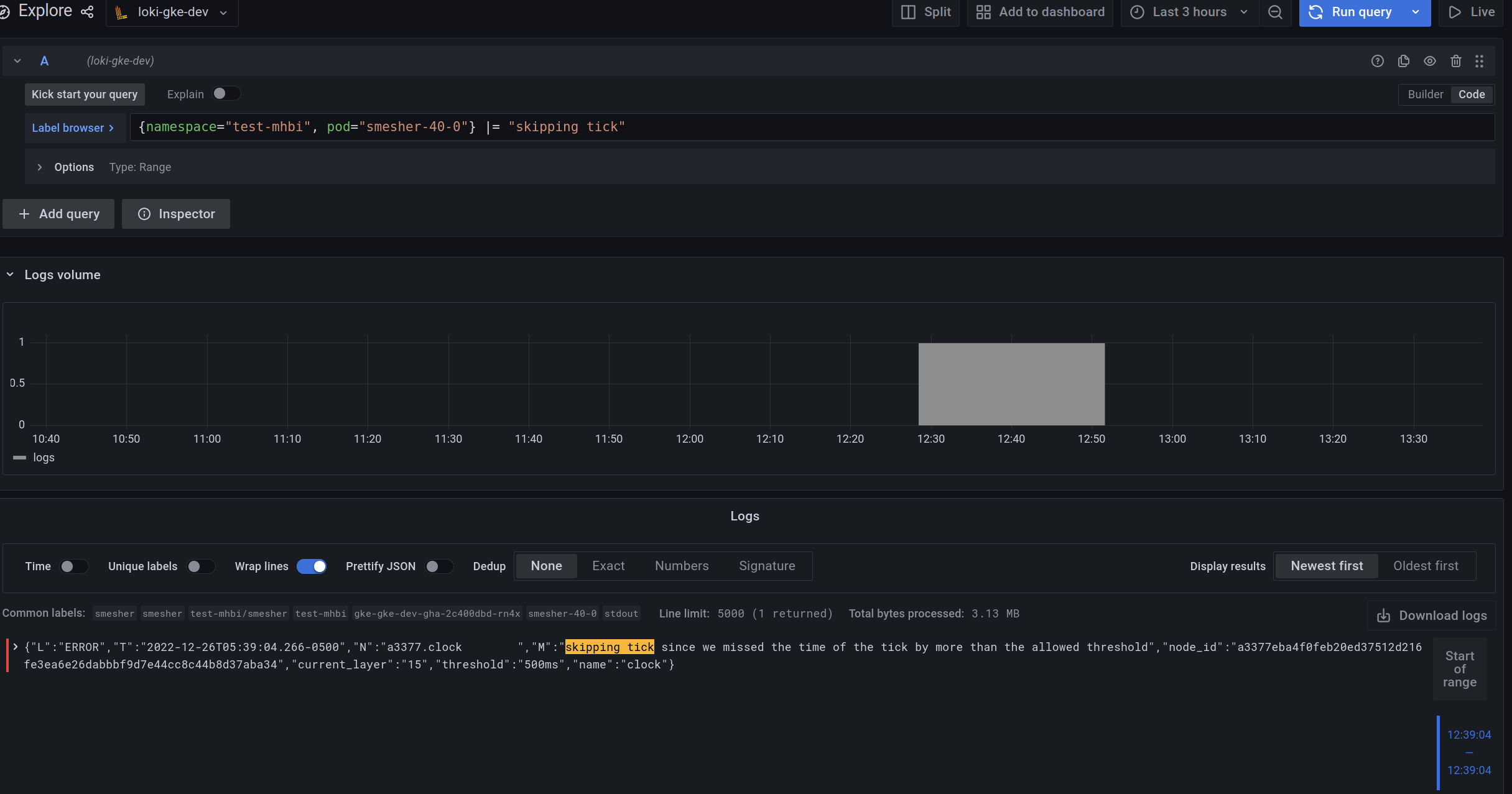Image resolution: width=1512 pixels, height=794 pixels.
Task: Remove the query with the trash icon
Action: (x=1455, y=61)
